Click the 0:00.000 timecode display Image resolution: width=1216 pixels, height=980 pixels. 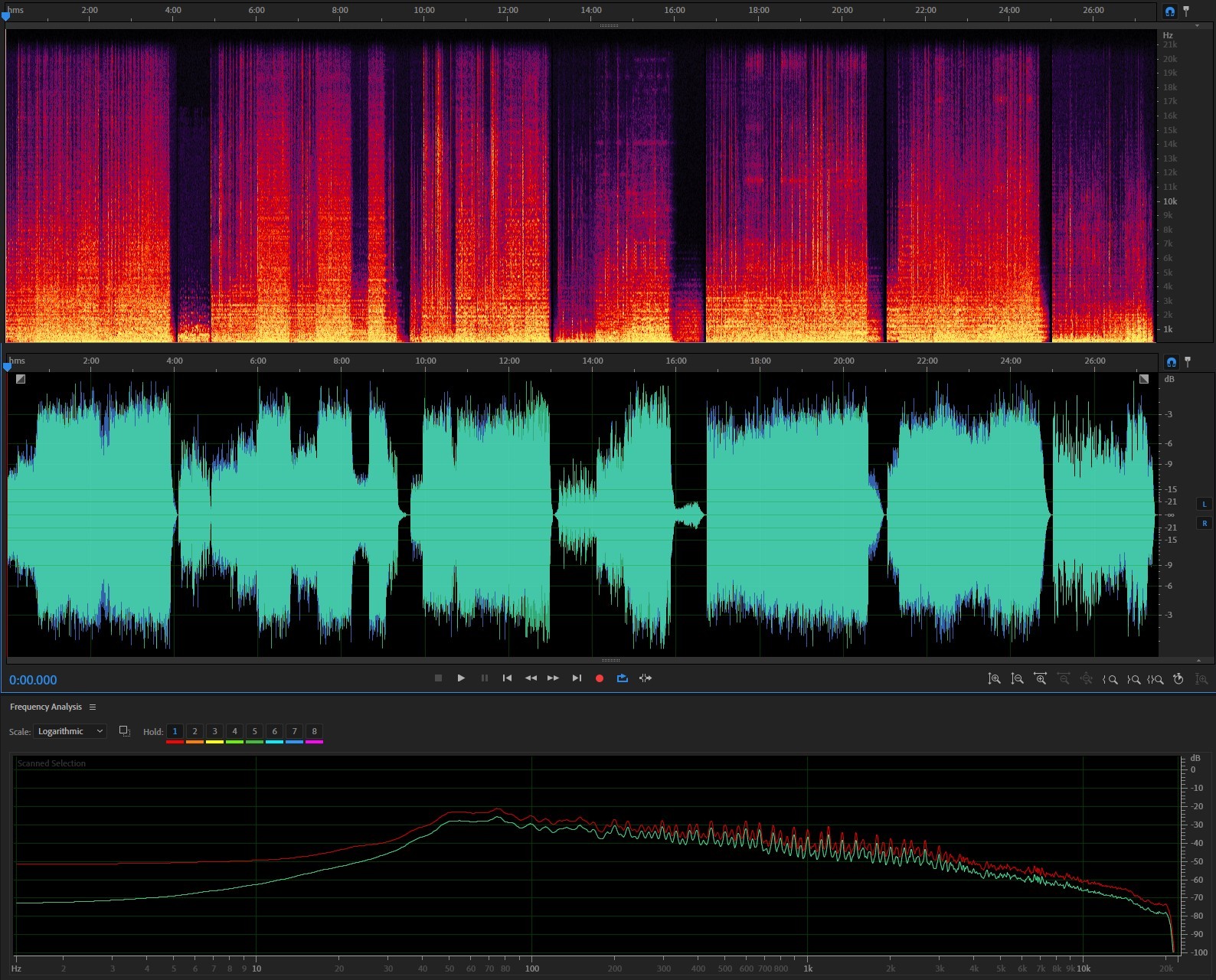(x=33, y=680)
